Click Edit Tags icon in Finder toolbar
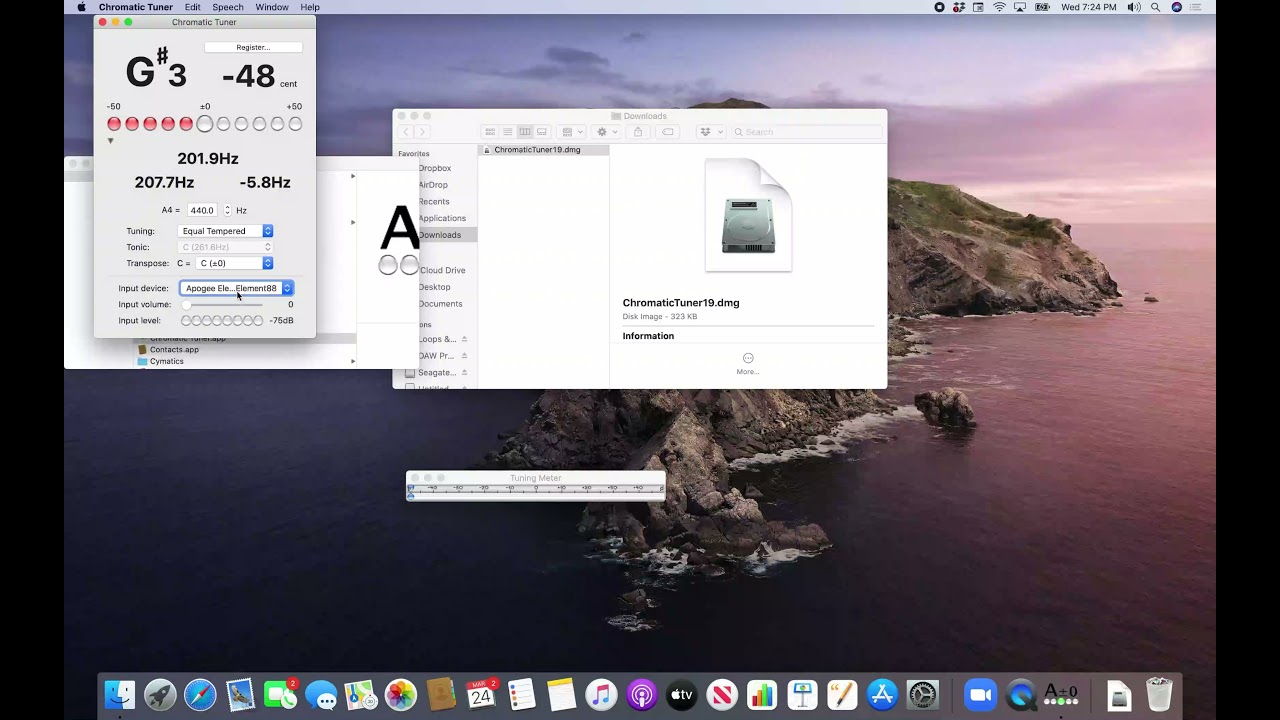The image size is (1280, 720). 668,132
